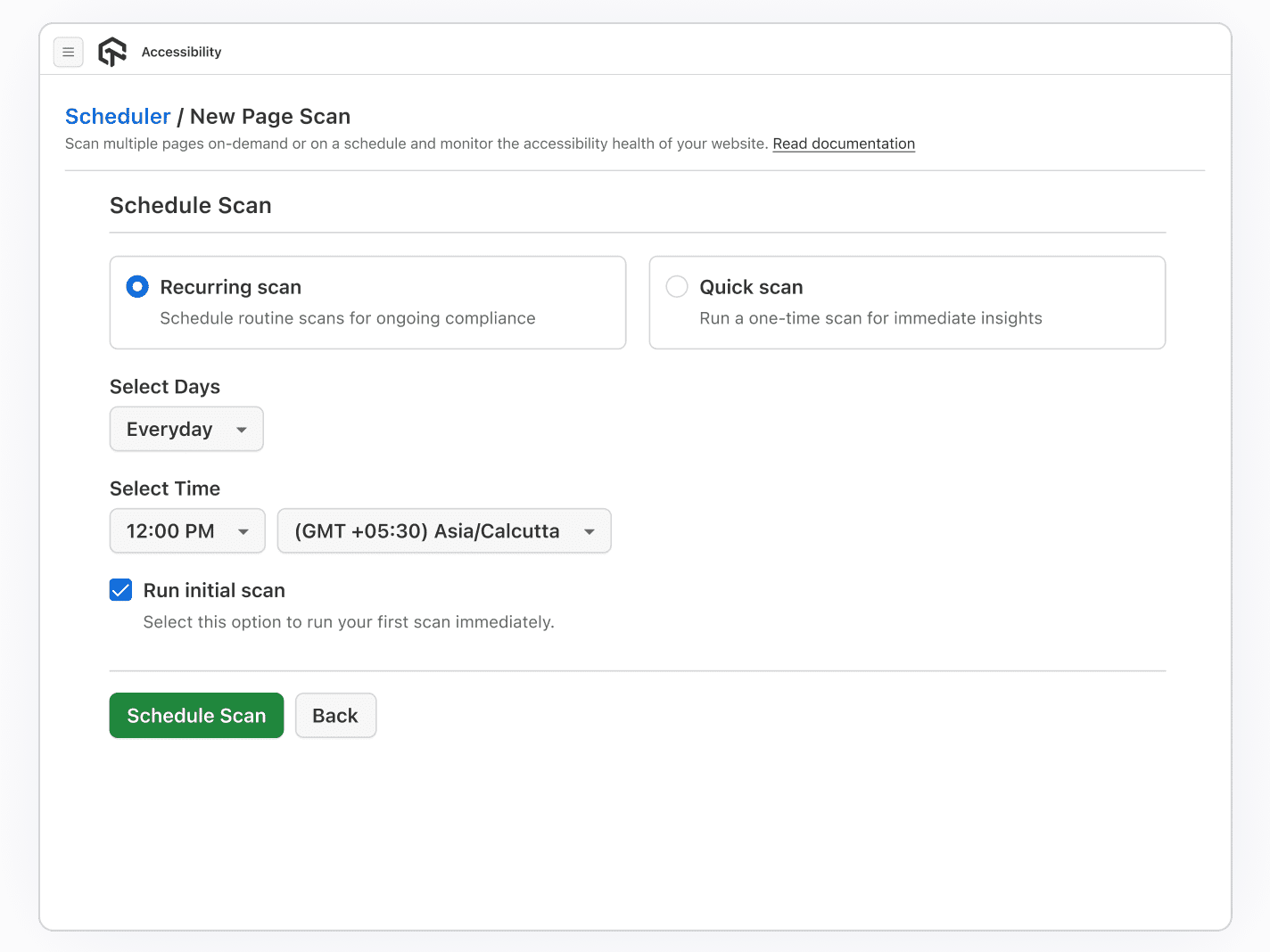The image size is (1270, 952).
Task: Go back to Scheduler via breadcrumb
Action: 118,117
